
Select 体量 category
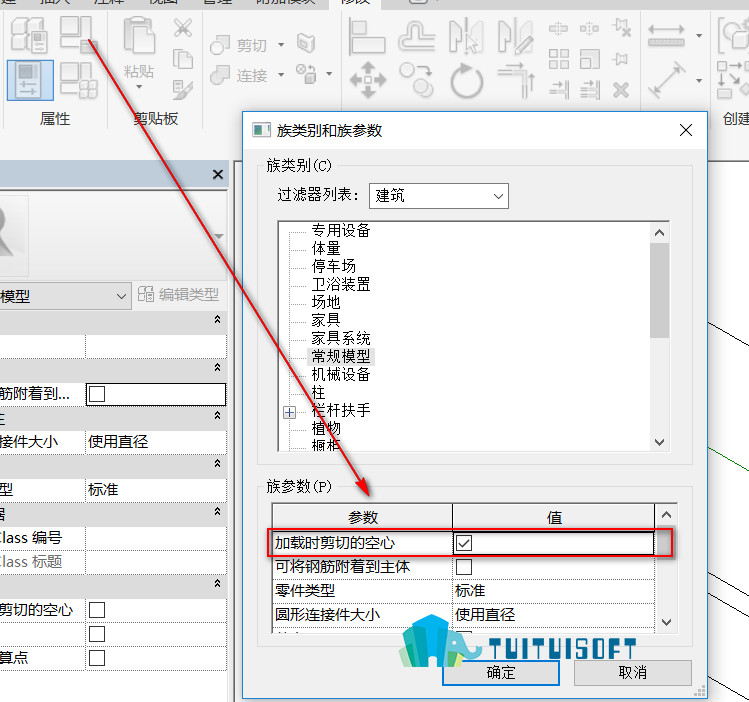click(326, 248)
